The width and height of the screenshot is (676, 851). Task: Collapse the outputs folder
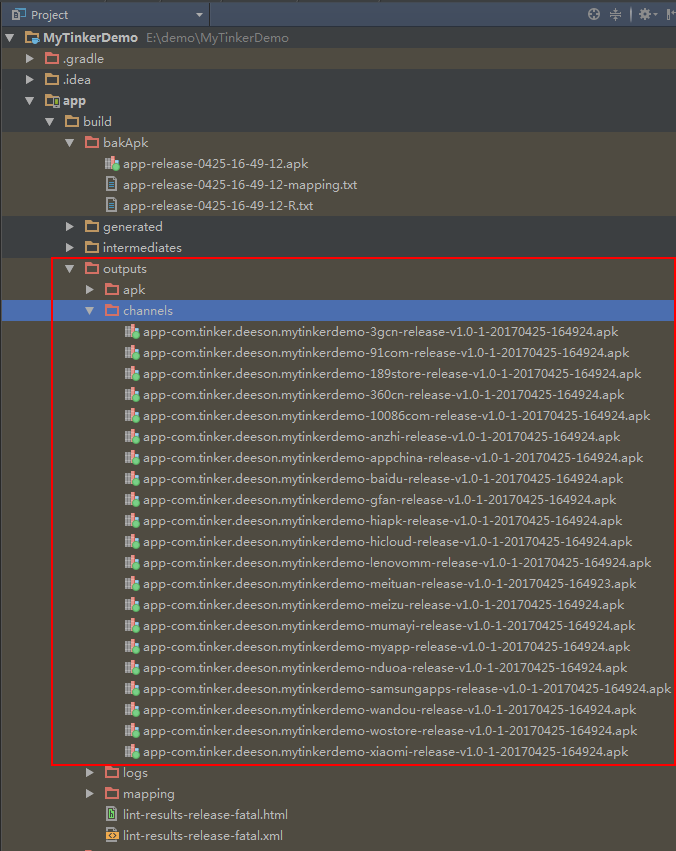(x=70, y=269)
